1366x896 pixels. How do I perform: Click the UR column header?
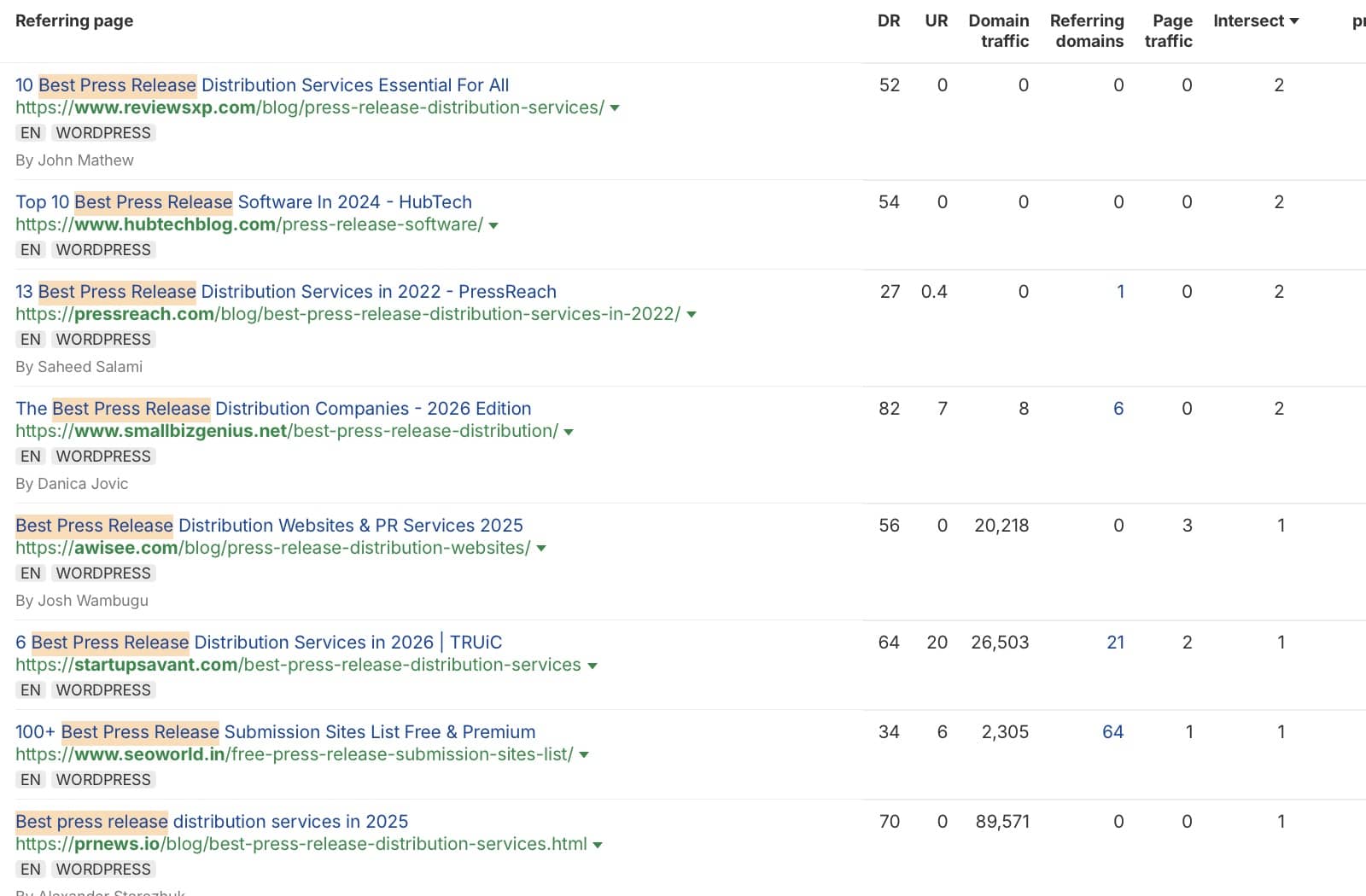tap(937, 20)
